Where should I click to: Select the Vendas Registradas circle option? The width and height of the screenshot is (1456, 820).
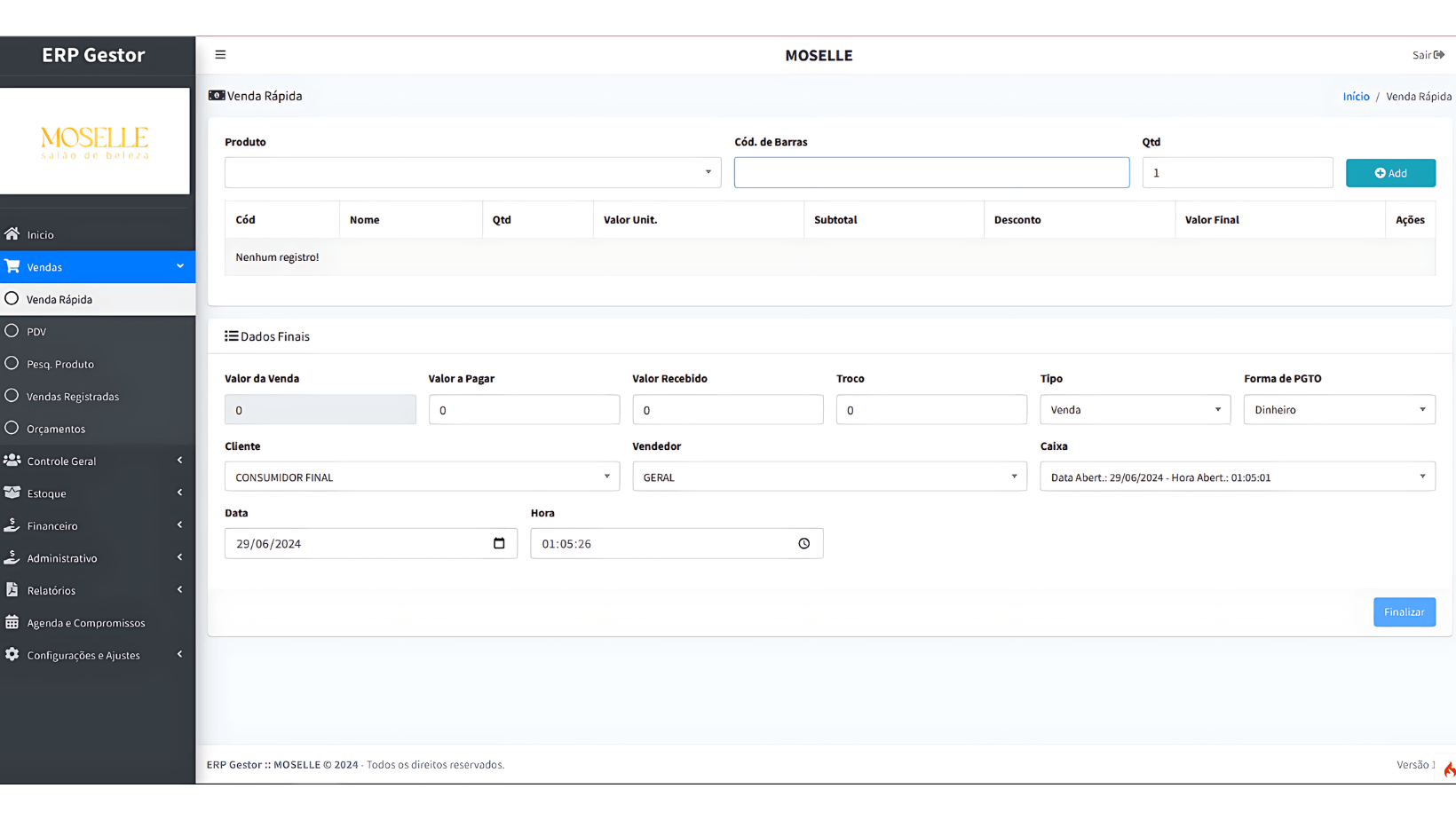click(12, 396)
